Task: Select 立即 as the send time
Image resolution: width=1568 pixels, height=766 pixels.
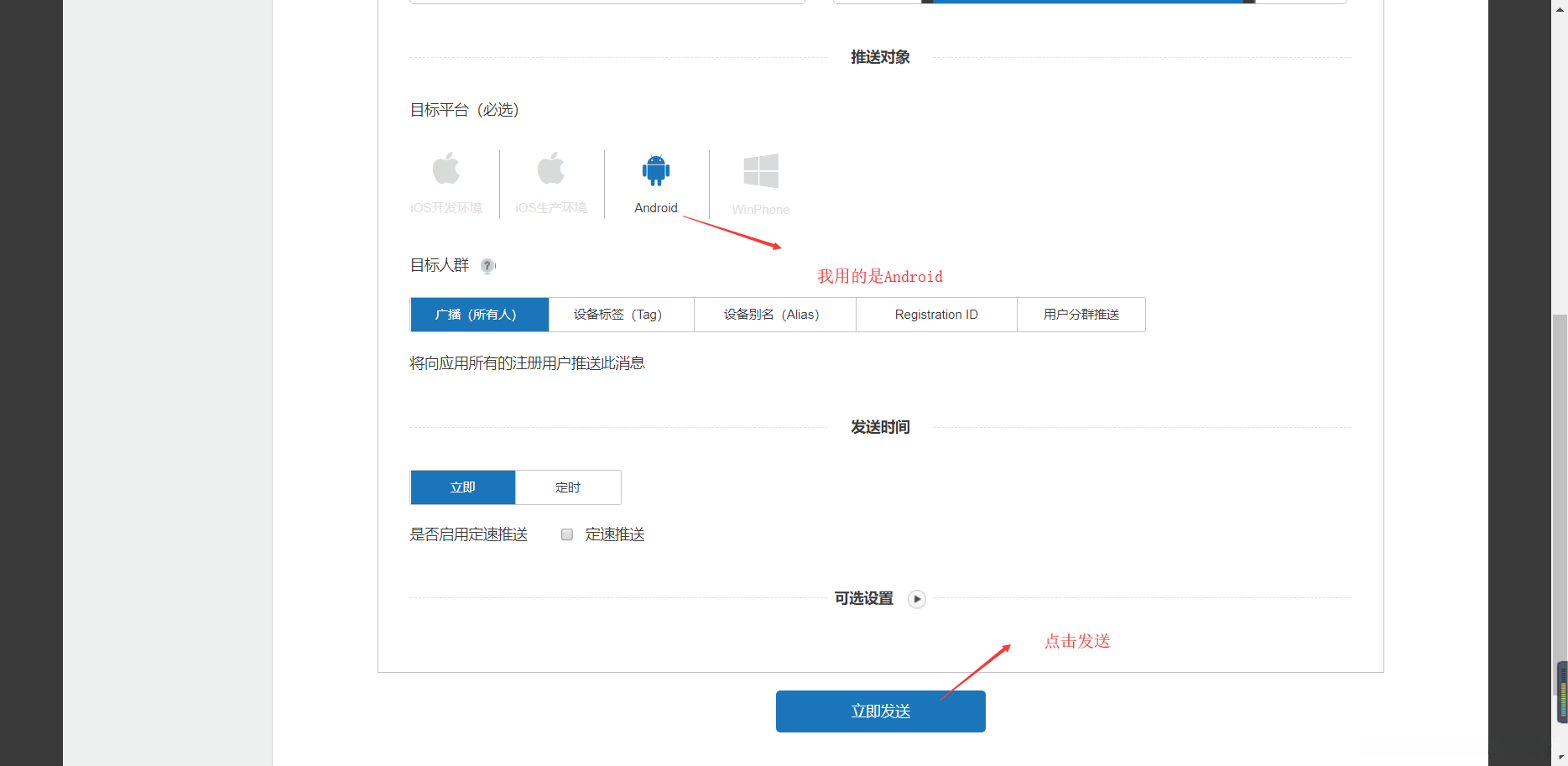Action: point(462,487)
